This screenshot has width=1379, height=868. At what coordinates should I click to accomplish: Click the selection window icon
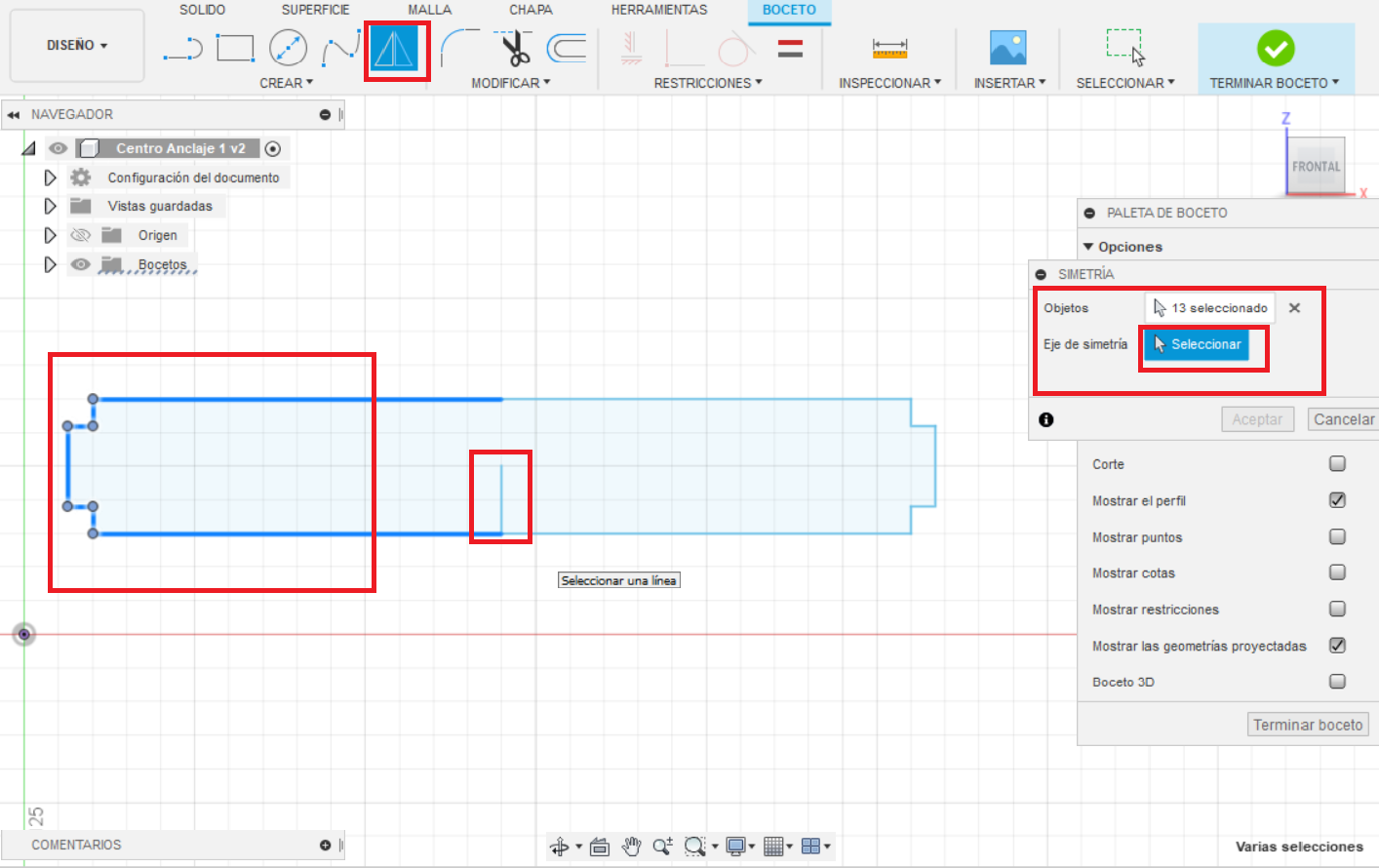click(1124, 48)
